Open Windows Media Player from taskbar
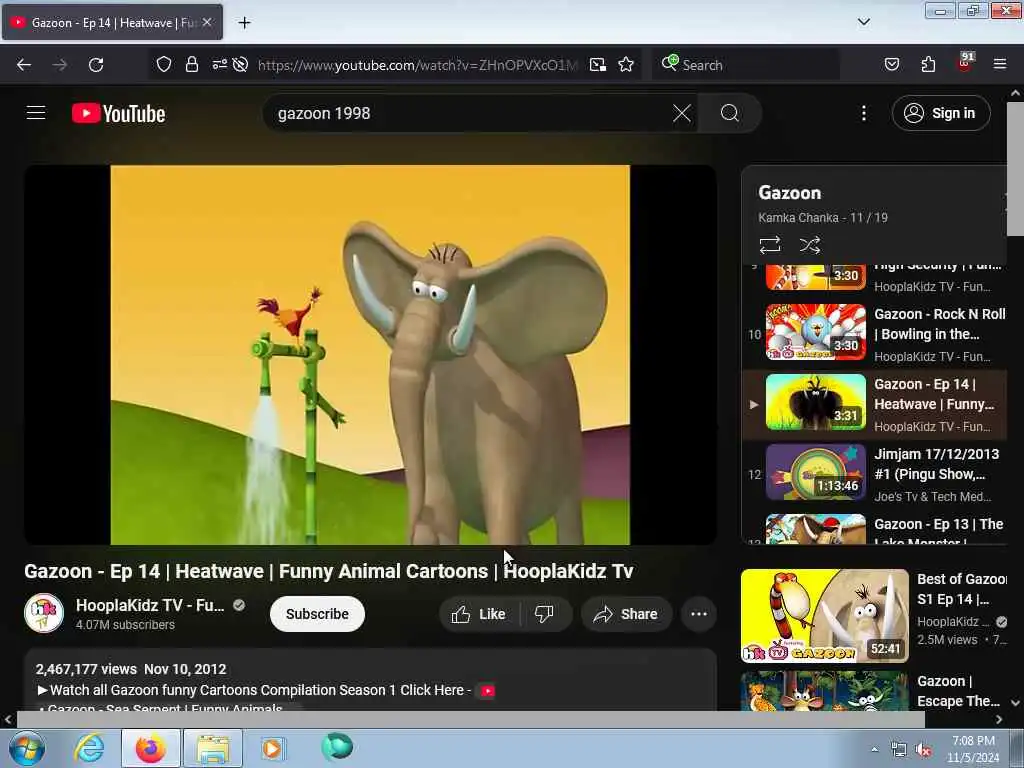This screenshot has height=768, width=1024. point(273,748)
